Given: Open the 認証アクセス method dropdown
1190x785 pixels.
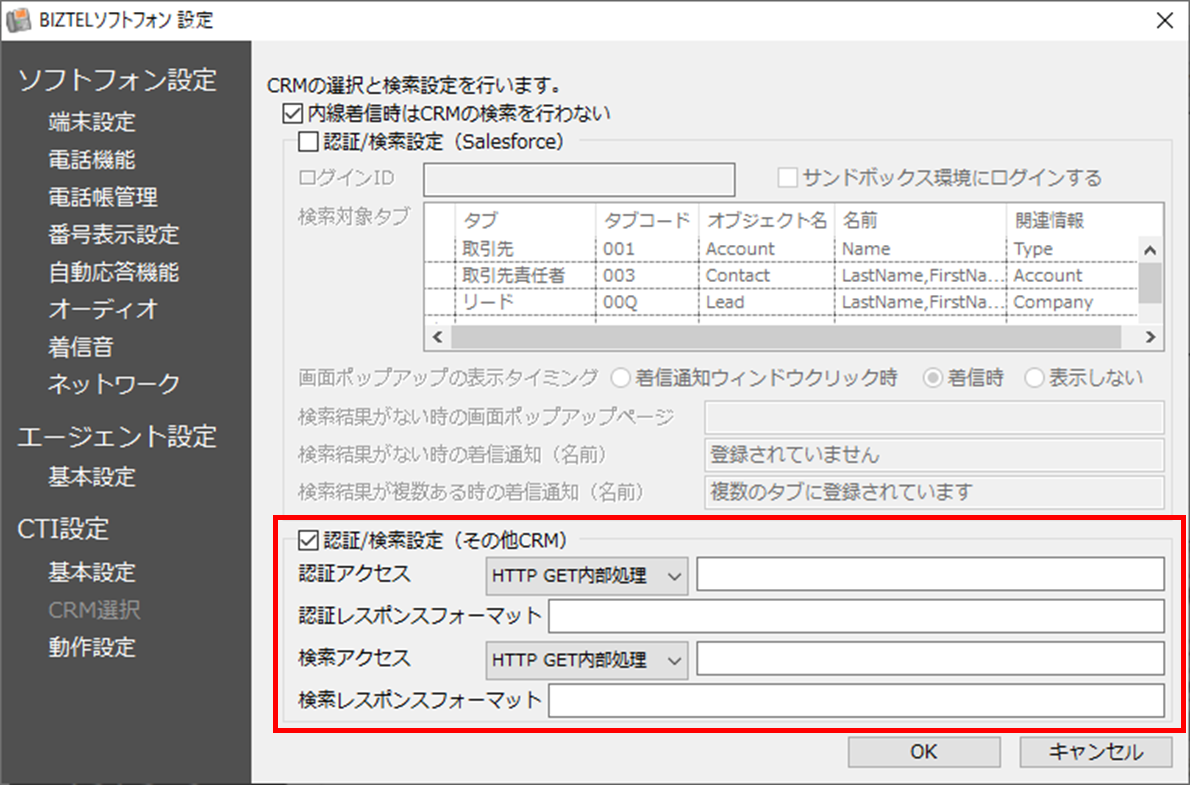Looking at the screenshot, I should tap(586, 576).
